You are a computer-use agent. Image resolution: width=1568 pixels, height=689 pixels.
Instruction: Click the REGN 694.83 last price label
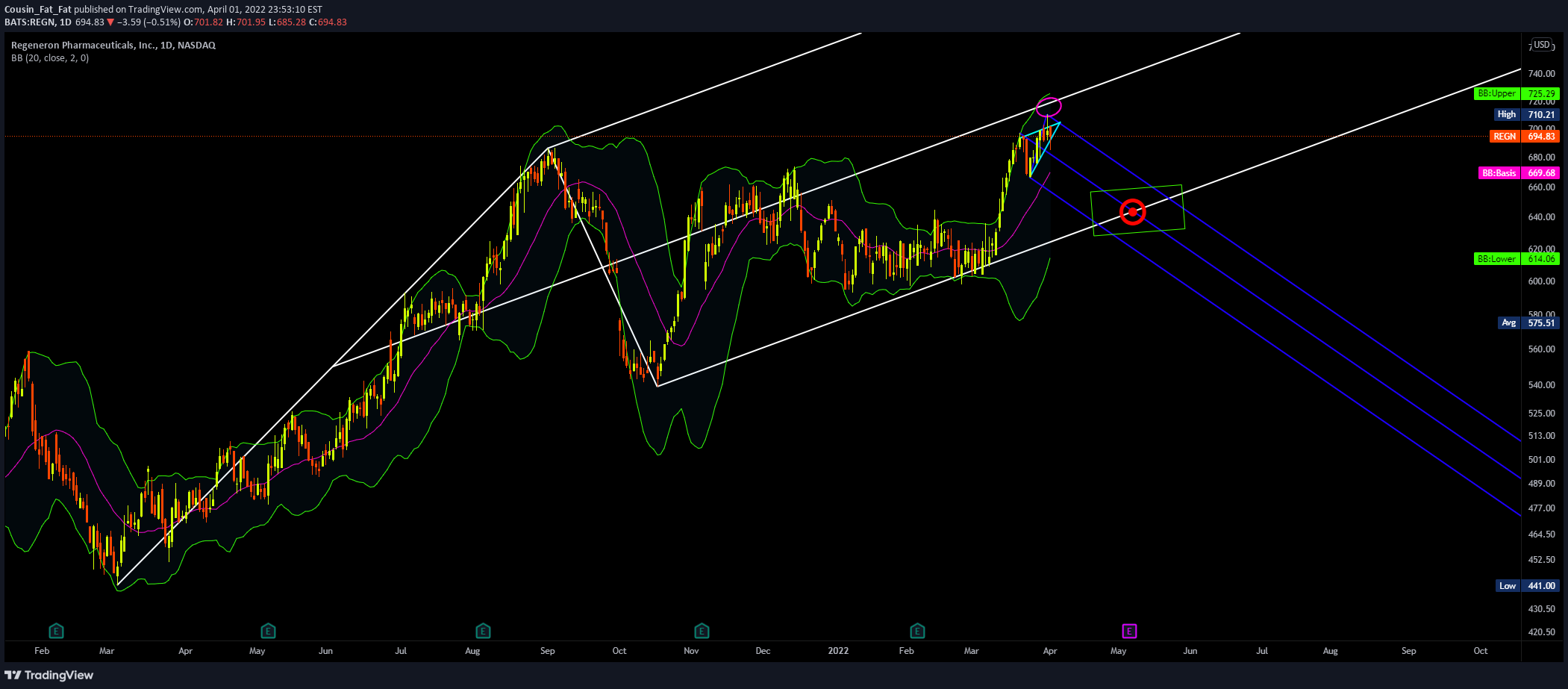coord(1525,137)
